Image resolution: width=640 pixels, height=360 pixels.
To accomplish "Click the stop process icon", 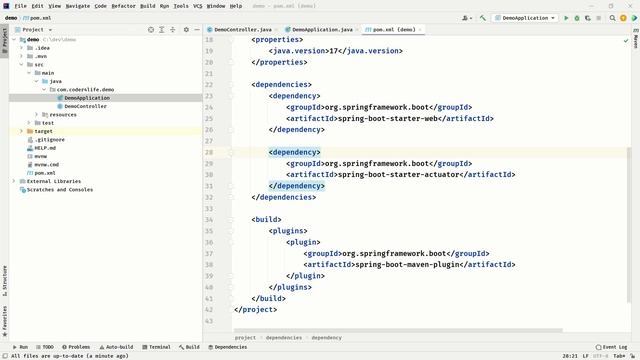I will [x=599, y=18].
